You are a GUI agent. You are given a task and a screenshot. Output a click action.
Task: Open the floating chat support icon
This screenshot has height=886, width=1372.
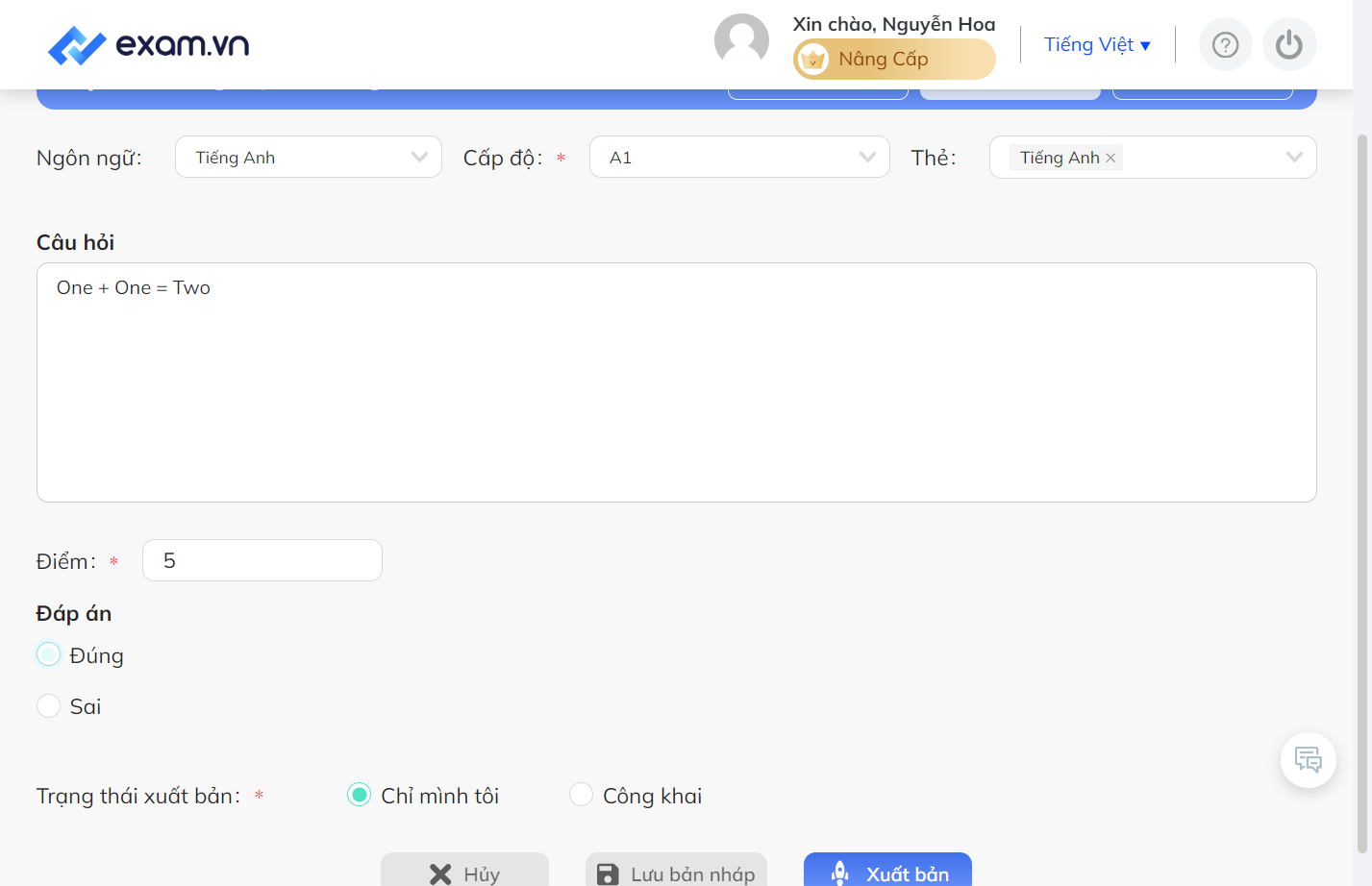pos(1308,760)
